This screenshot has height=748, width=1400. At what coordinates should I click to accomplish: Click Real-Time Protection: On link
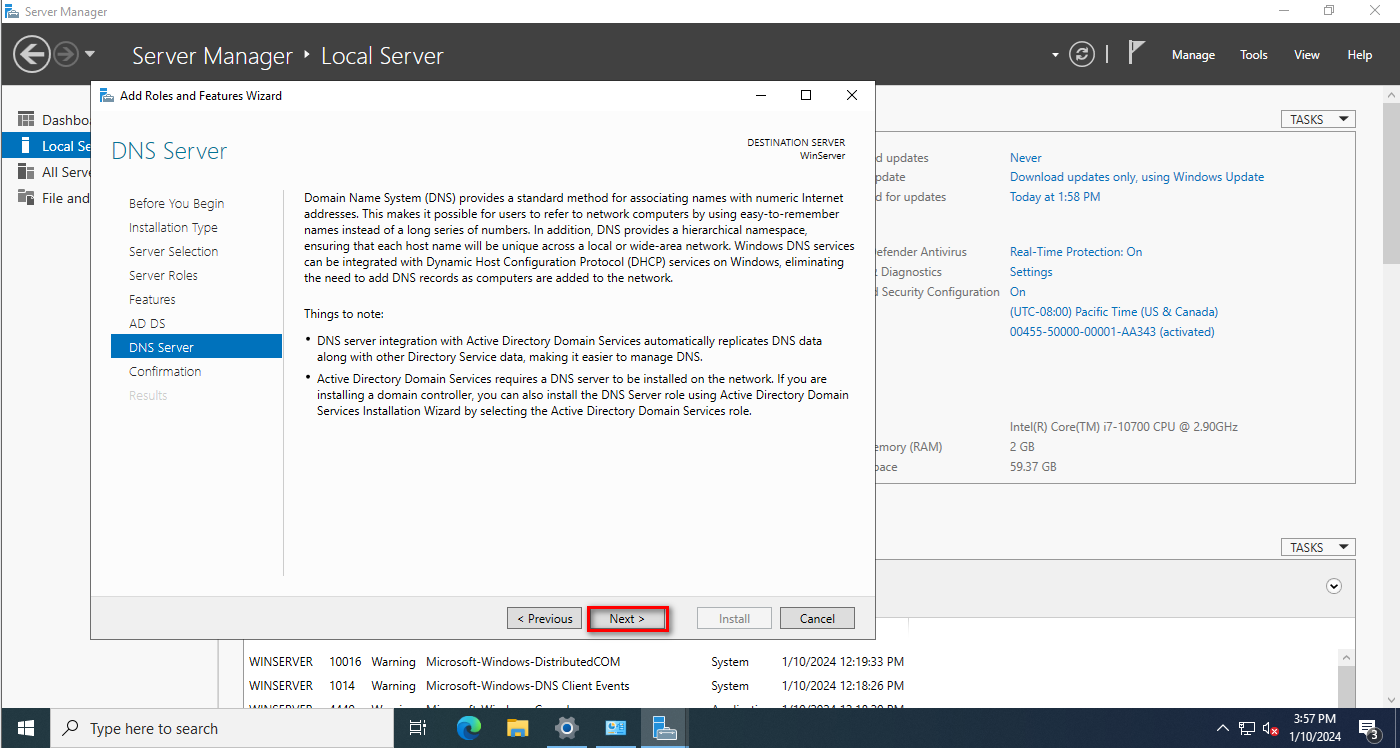pyautogui.click(x=1075, y=252)
